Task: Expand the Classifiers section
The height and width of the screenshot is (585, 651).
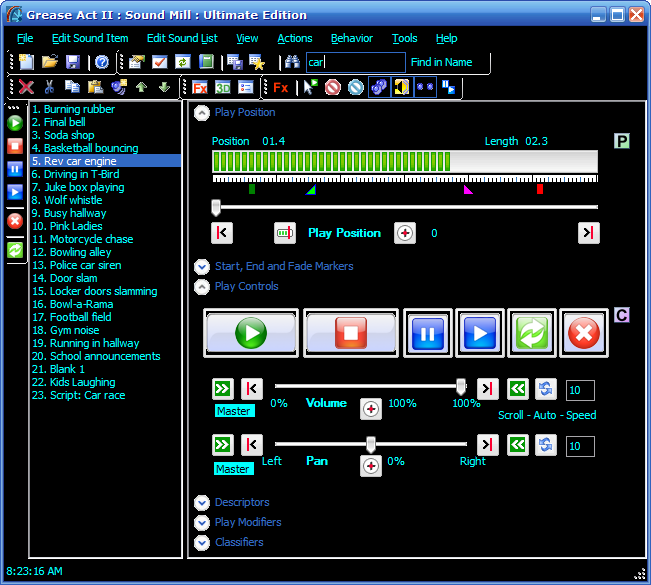Action: tap(202, 542)
